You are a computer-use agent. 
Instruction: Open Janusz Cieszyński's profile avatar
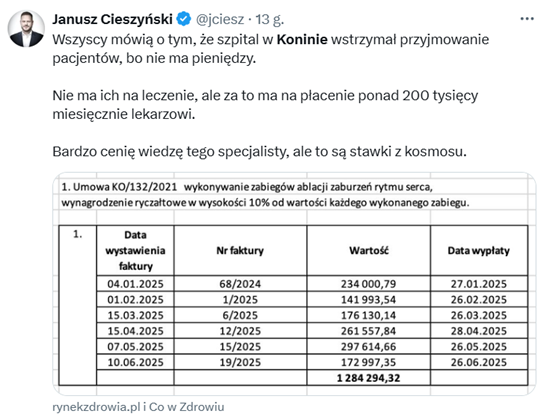point(26,28)
